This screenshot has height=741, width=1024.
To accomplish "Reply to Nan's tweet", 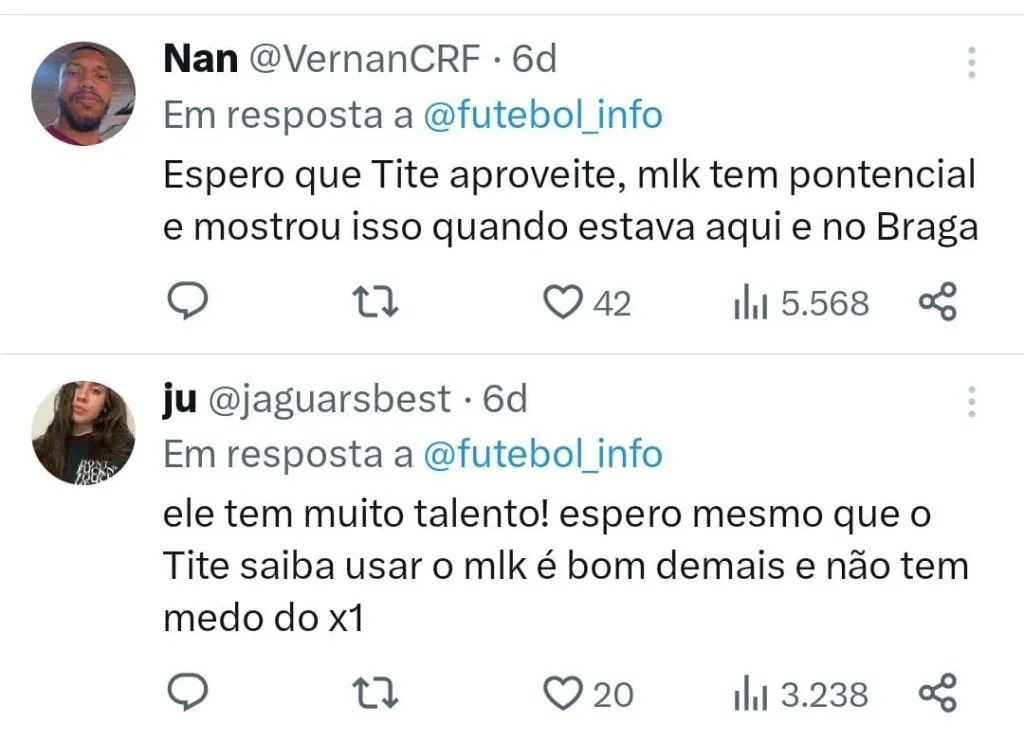I will click(x=185, y=302).
